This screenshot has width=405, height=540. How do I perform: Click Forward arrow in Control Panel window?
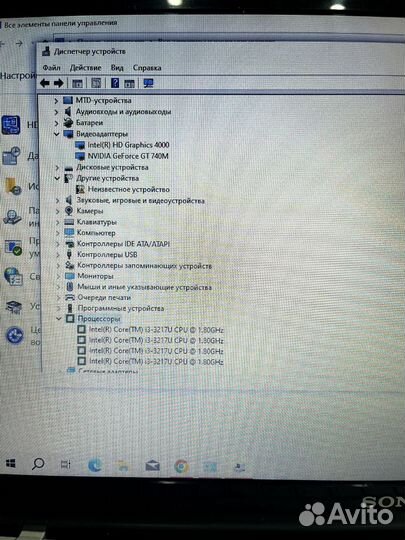[x=19, y=43]
